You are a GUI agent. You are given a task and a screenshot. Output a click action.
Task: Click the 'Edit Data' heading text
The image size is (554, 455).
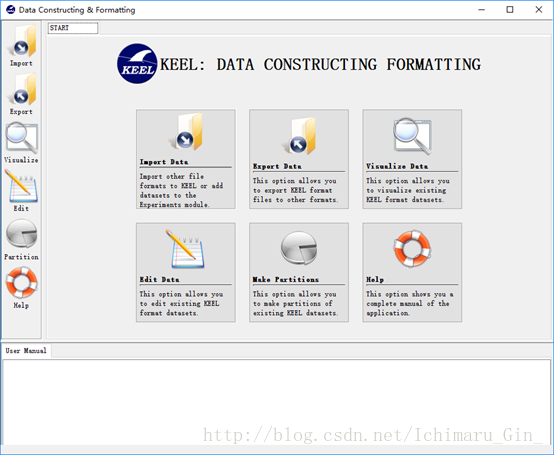tap(159, 279)
